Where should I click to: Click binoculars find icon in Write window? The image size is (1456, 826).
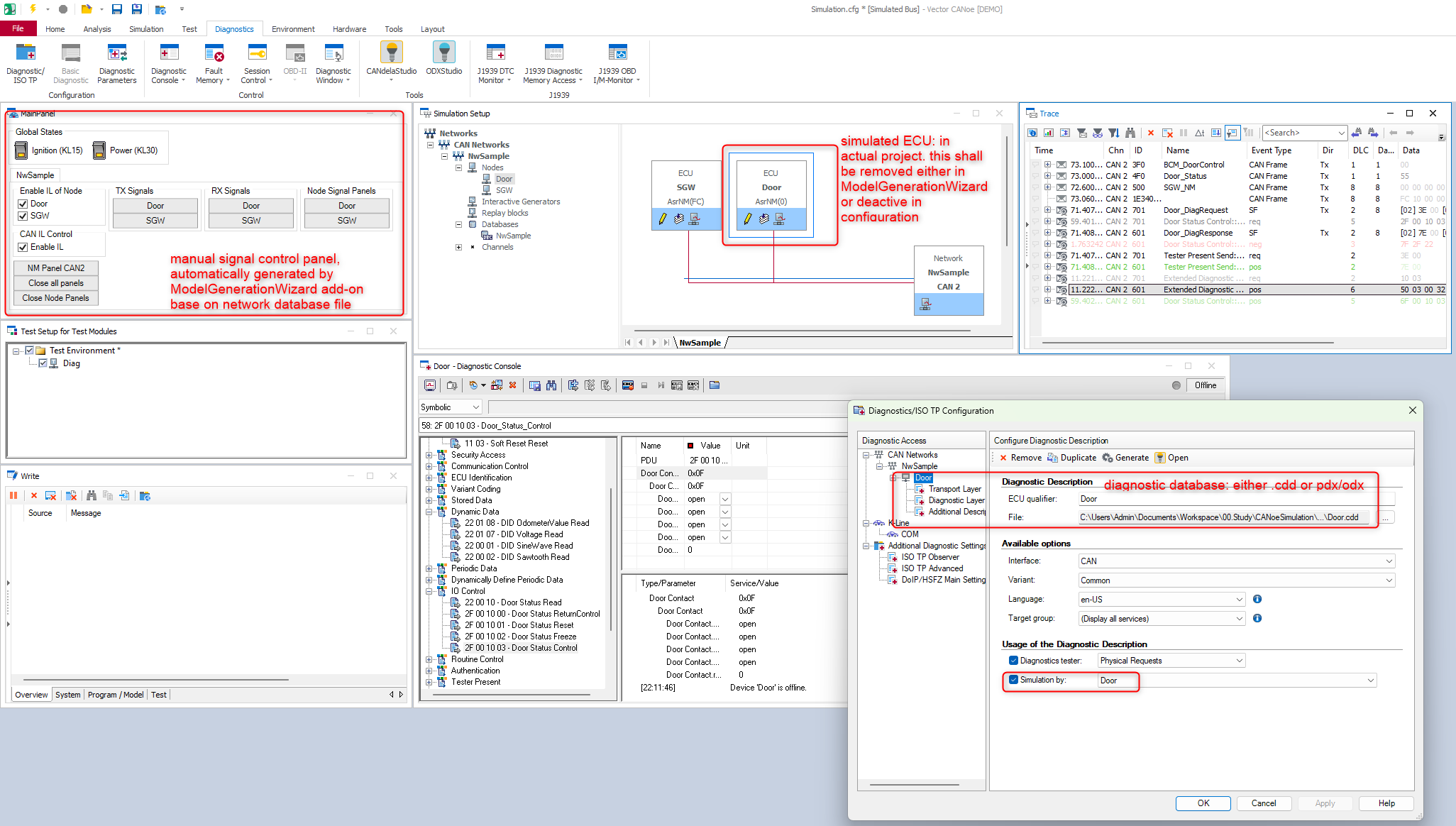[91, 495]
